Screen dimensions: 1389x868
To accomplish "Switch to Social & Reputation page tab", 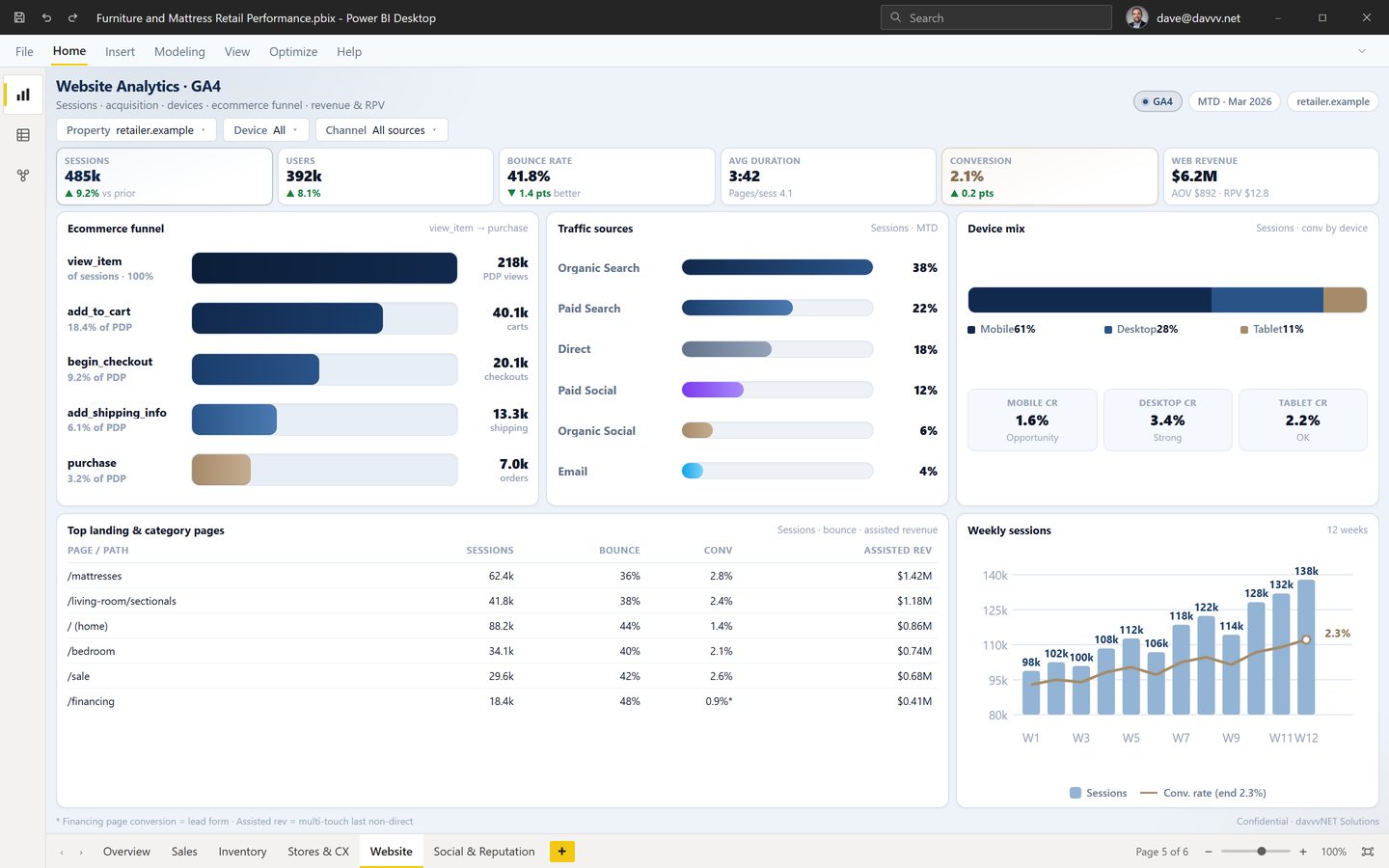I will [x=484, y=852].
